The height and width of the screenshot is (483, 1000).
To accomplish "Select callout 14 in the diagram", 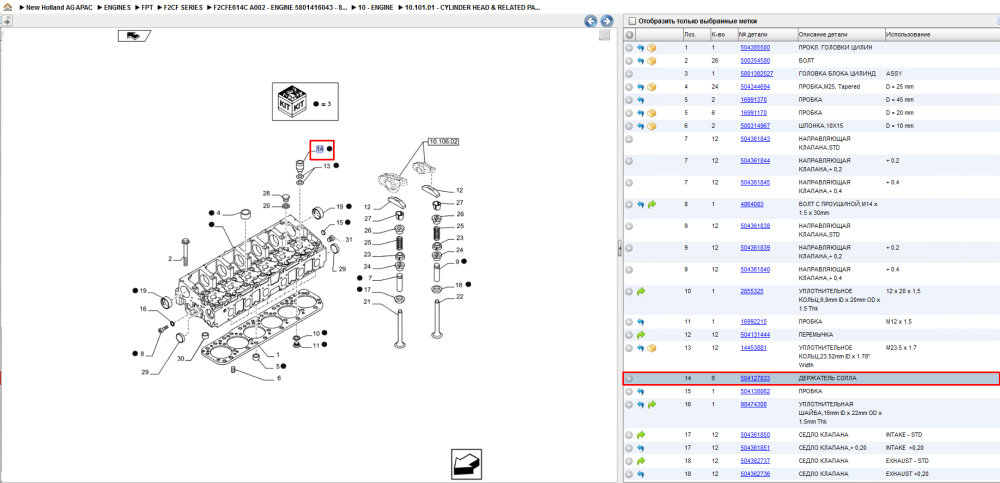I will (320, 149).
